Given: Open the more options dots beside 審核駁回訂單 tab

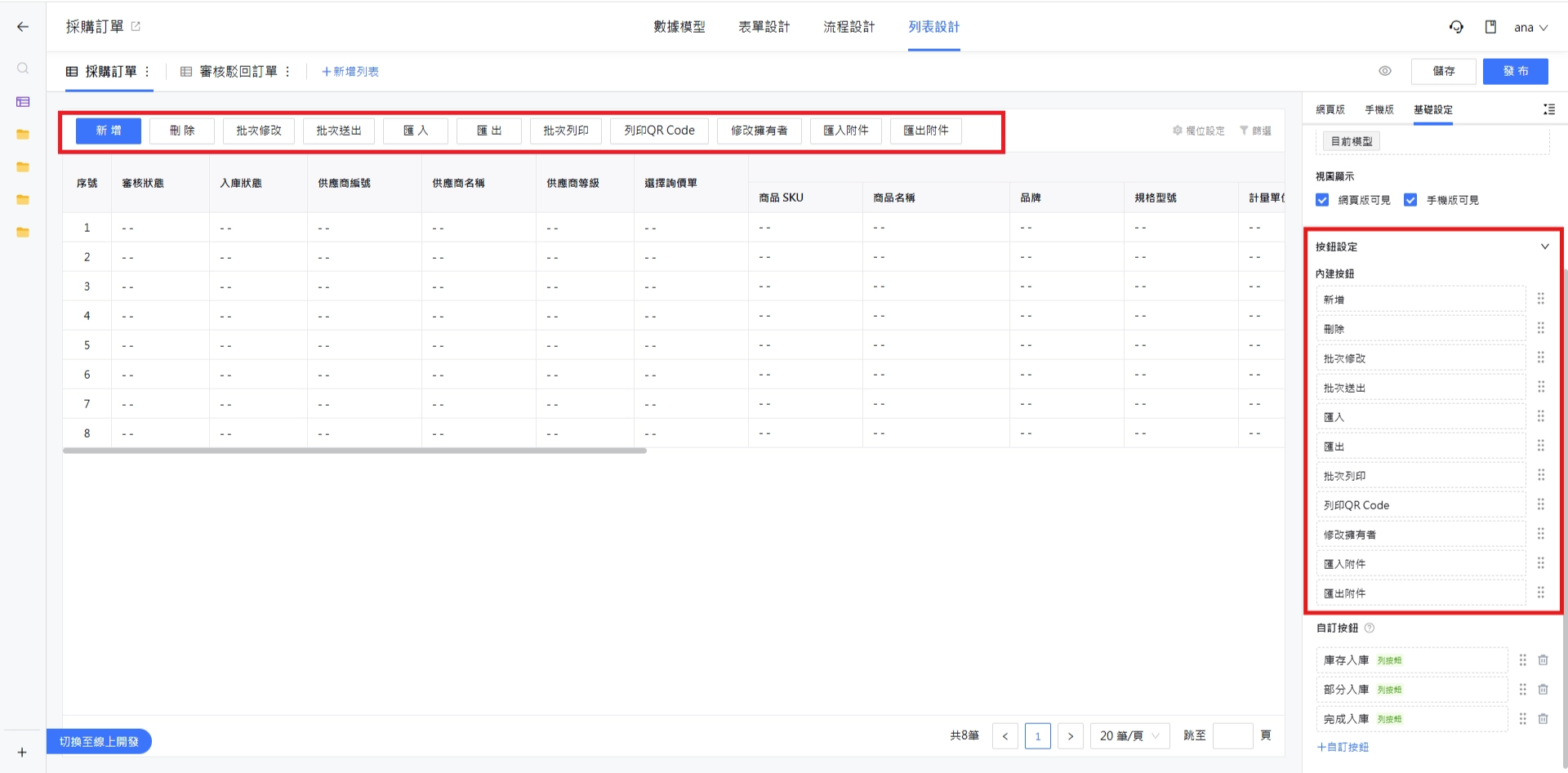Looking at the screenshot, I should (287, 72).
